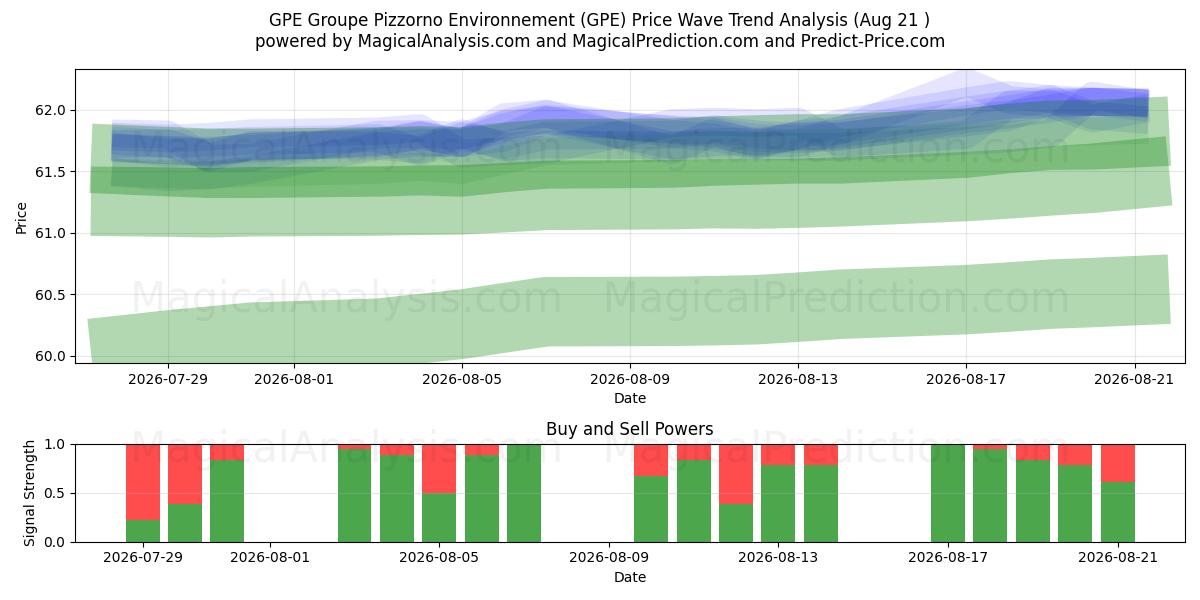The width and height of the screenshot is (1200, 600).
Task: Click 2026-07-29 on the signal chart axis
Action: click(143, 558)
